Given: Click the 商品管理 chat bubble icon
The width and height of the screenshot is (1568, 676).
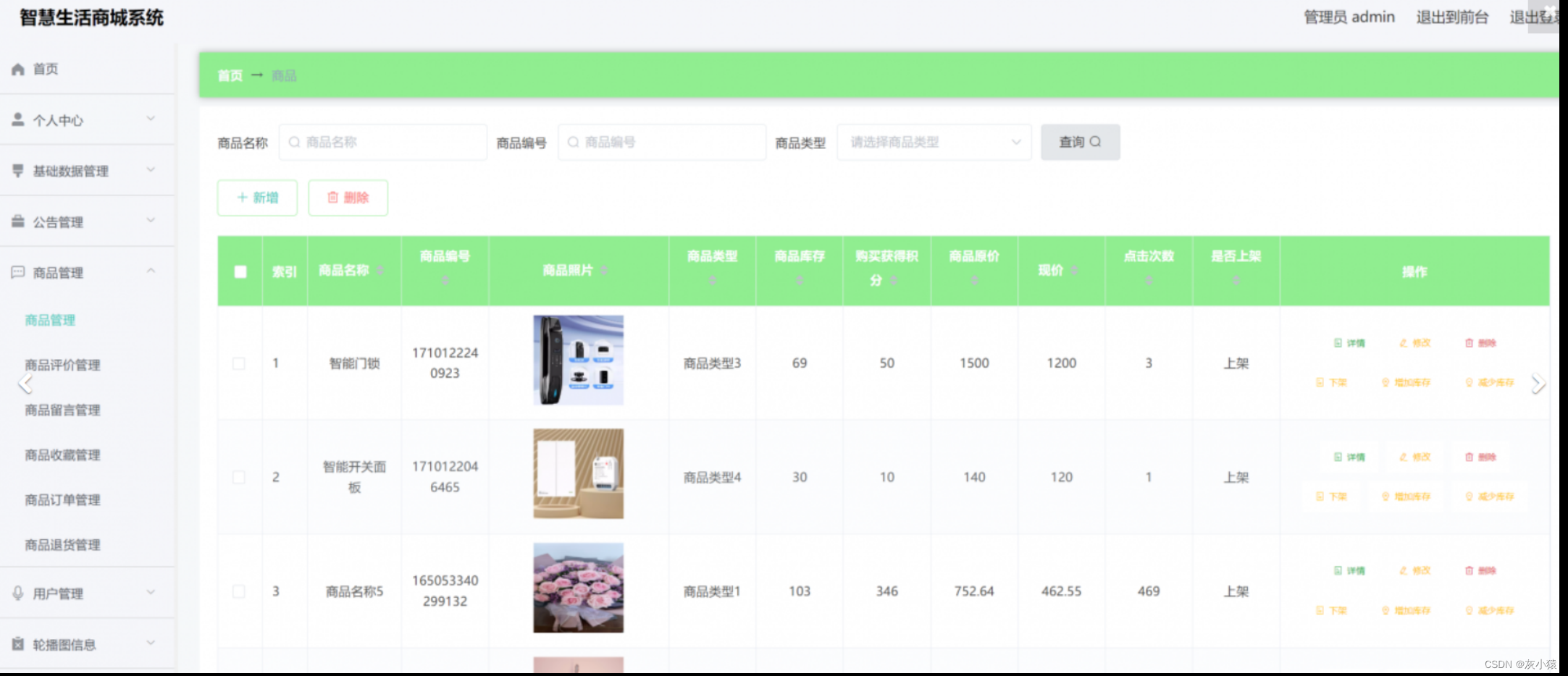Looking at the screenshot, I should [x=17, y=272].
